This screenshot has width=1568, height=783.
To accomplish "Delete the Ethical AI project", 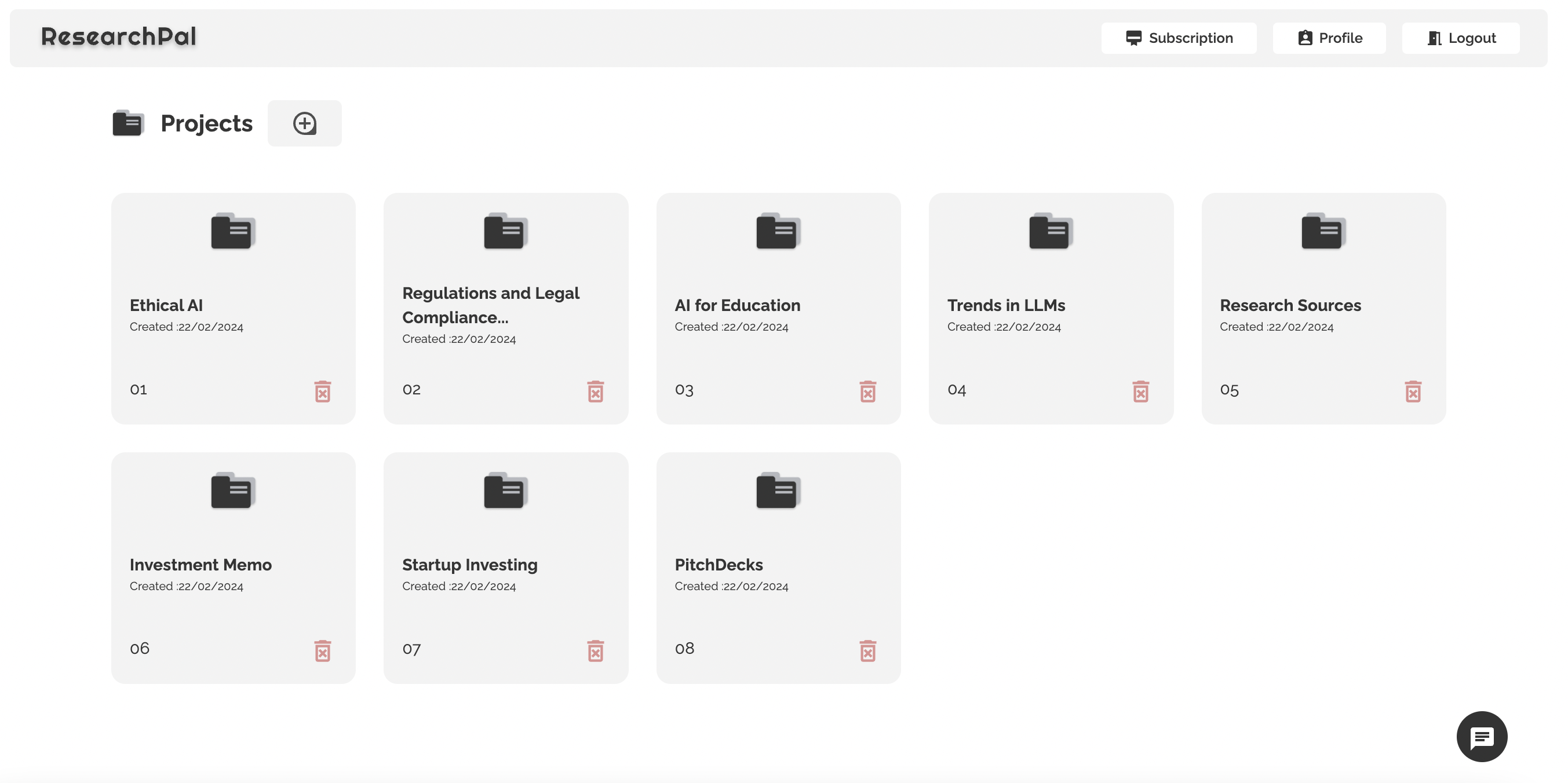I will [x=323, y=391].
